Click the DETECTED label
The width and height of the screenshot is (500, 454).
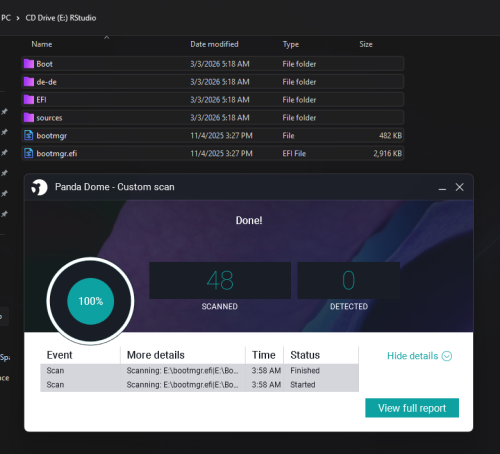[349, 306]
